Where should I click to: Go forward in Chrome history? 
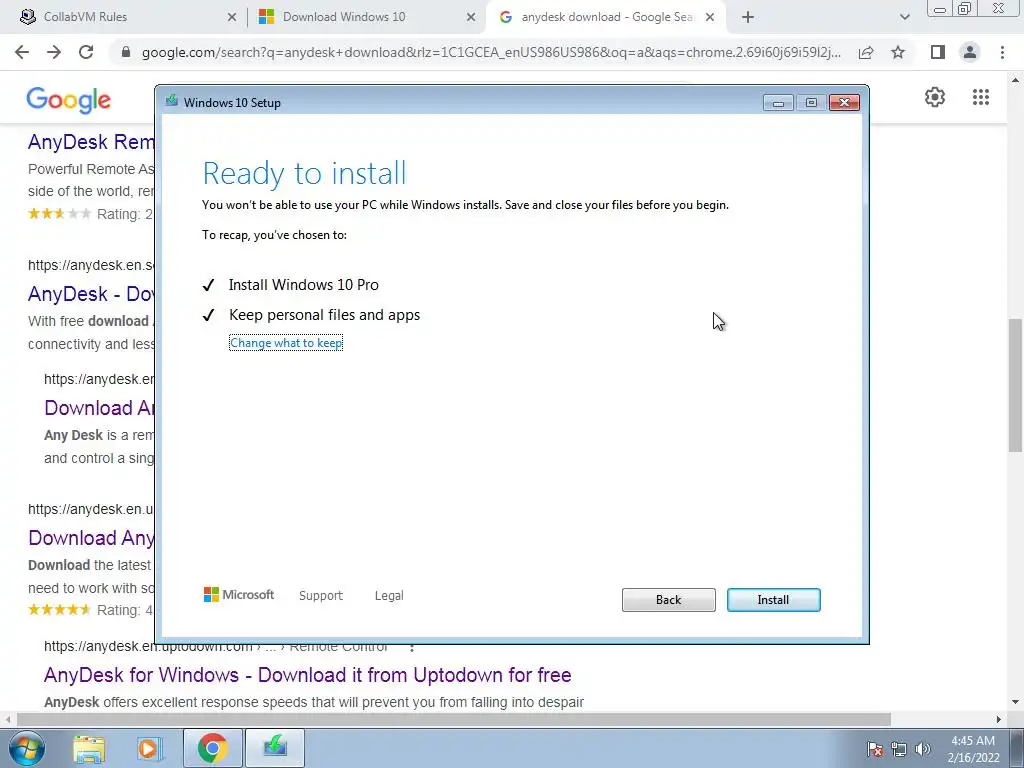click(54, 52)
